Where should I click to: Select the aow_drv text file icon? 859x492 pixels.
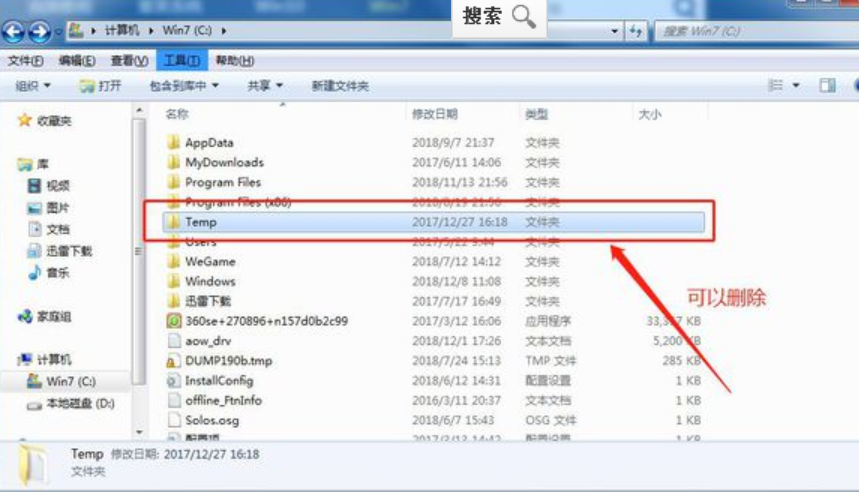click(174, 341)
